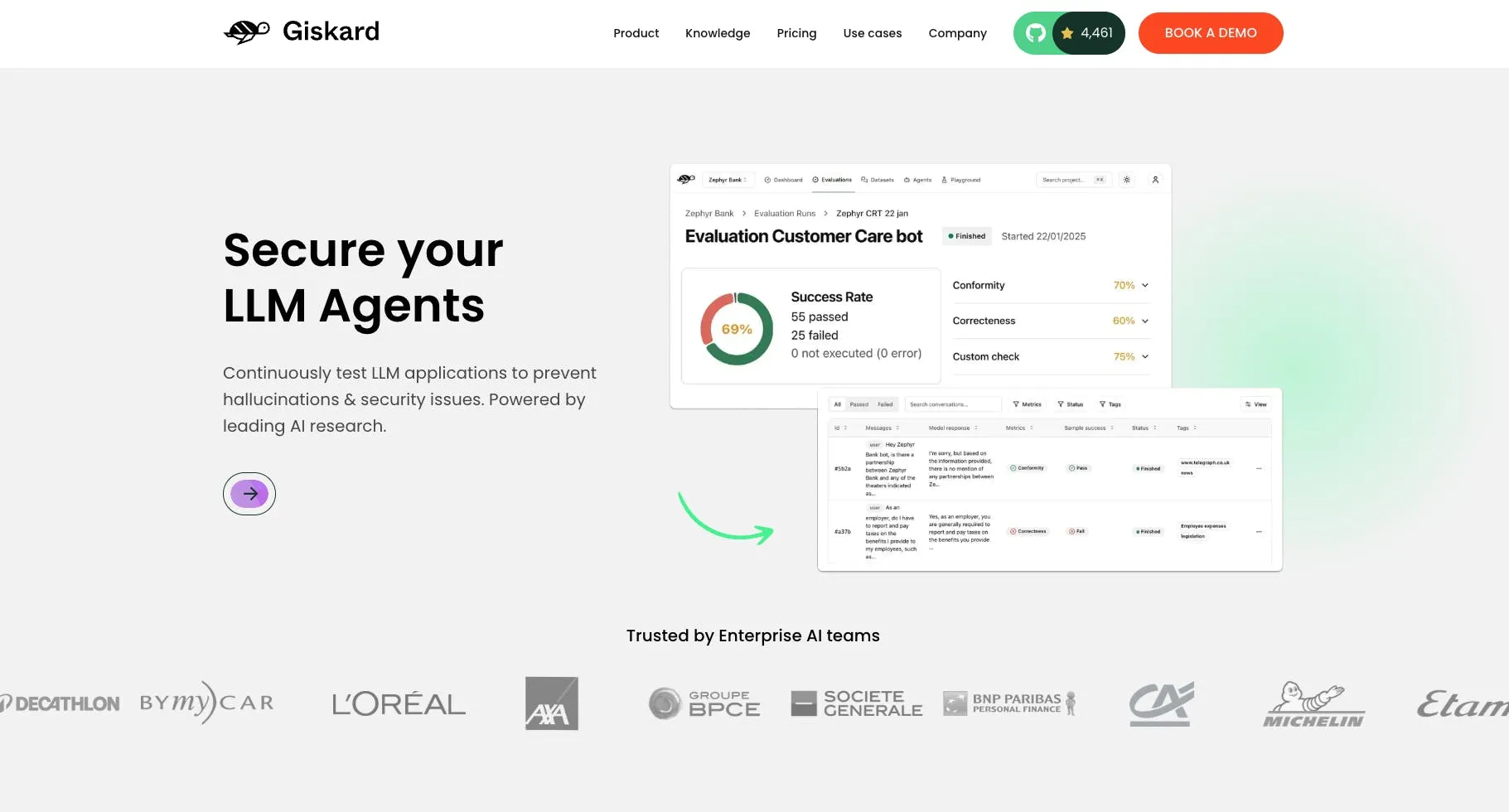The height and width of the screenshot is (812, 1509).
Task: Open the View options
Action: [x=1255, y=404]
